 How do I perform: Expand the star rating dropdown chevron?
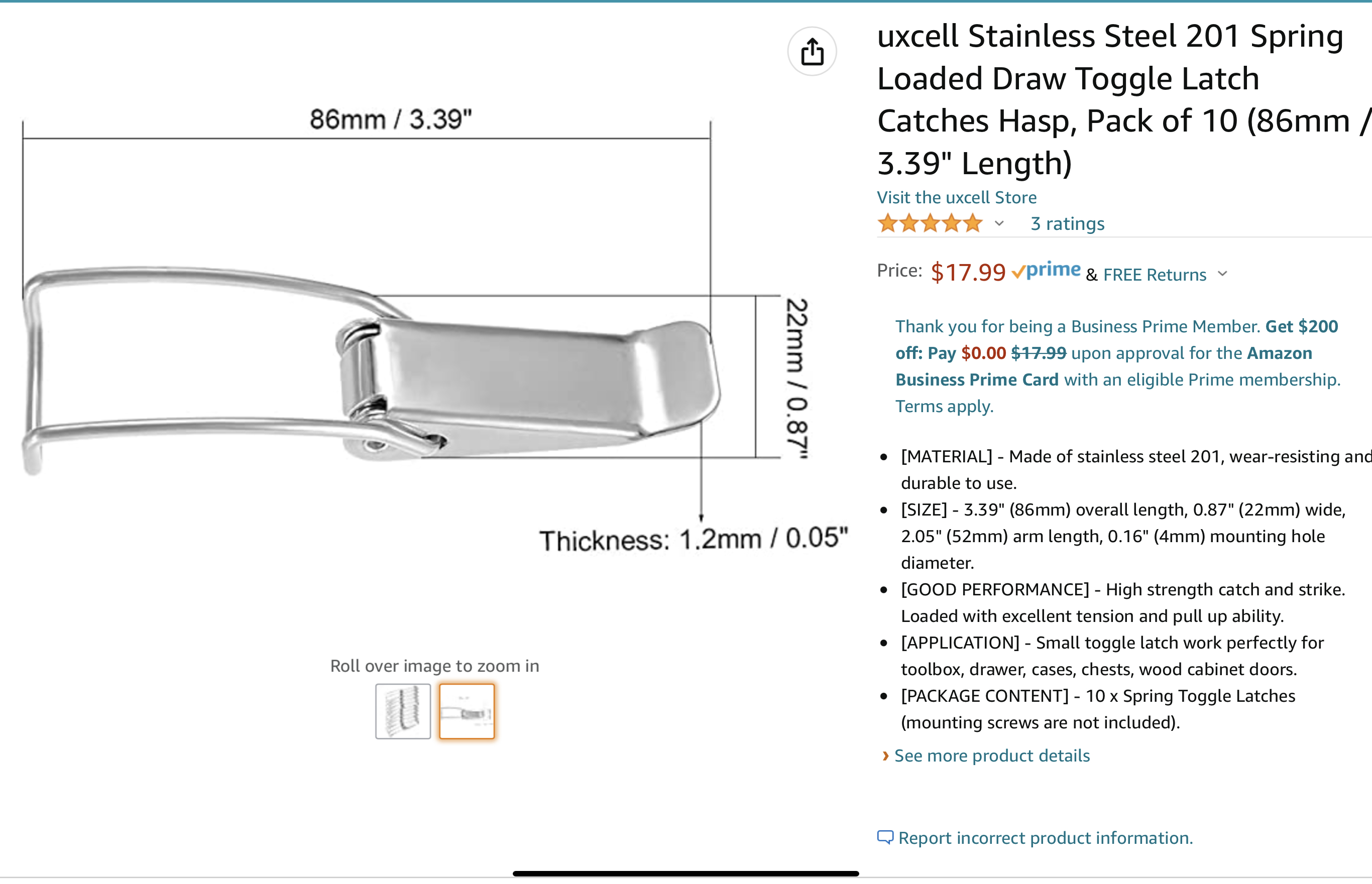(x=999, y=223)
